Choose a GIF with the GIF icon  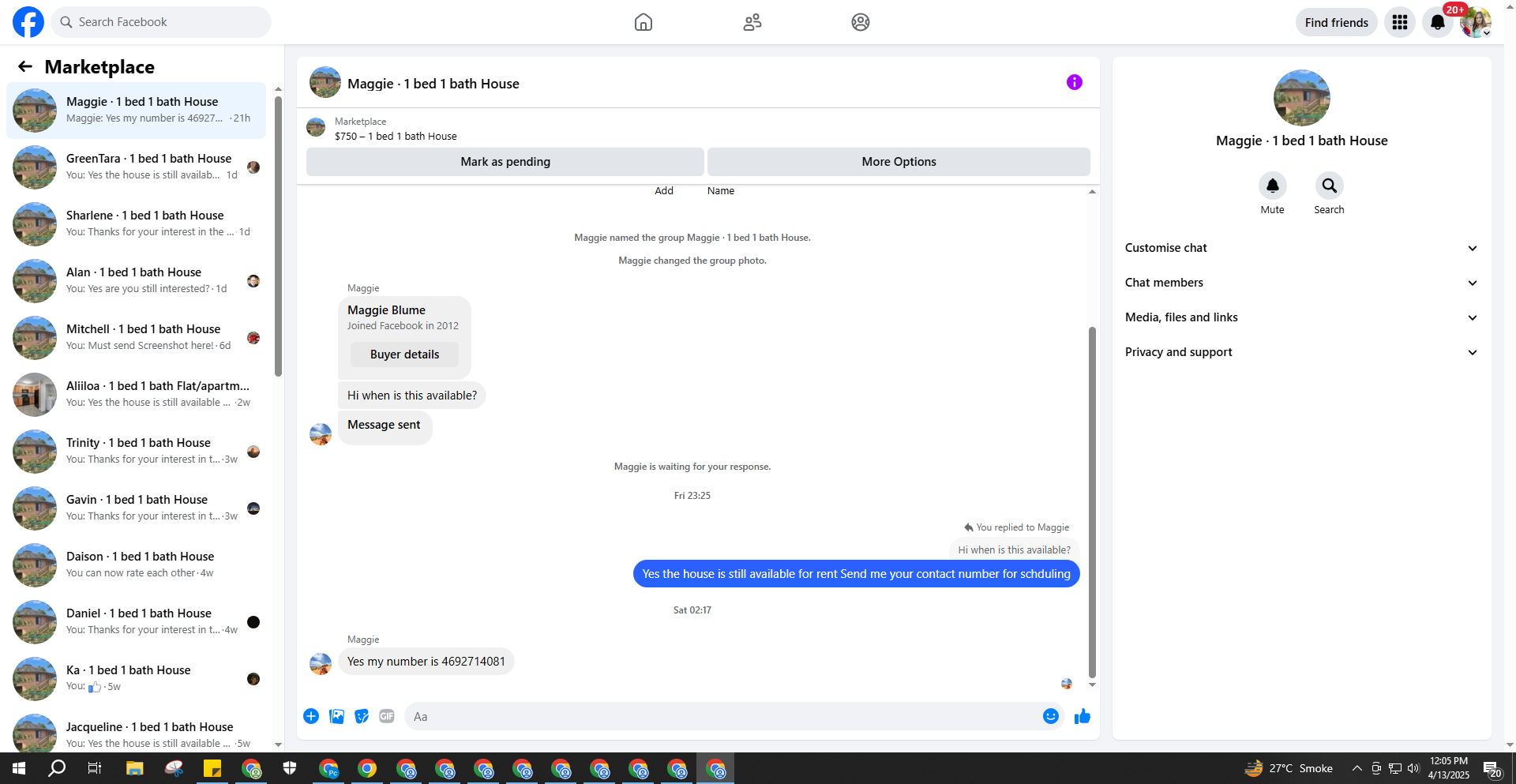[387, 716]
